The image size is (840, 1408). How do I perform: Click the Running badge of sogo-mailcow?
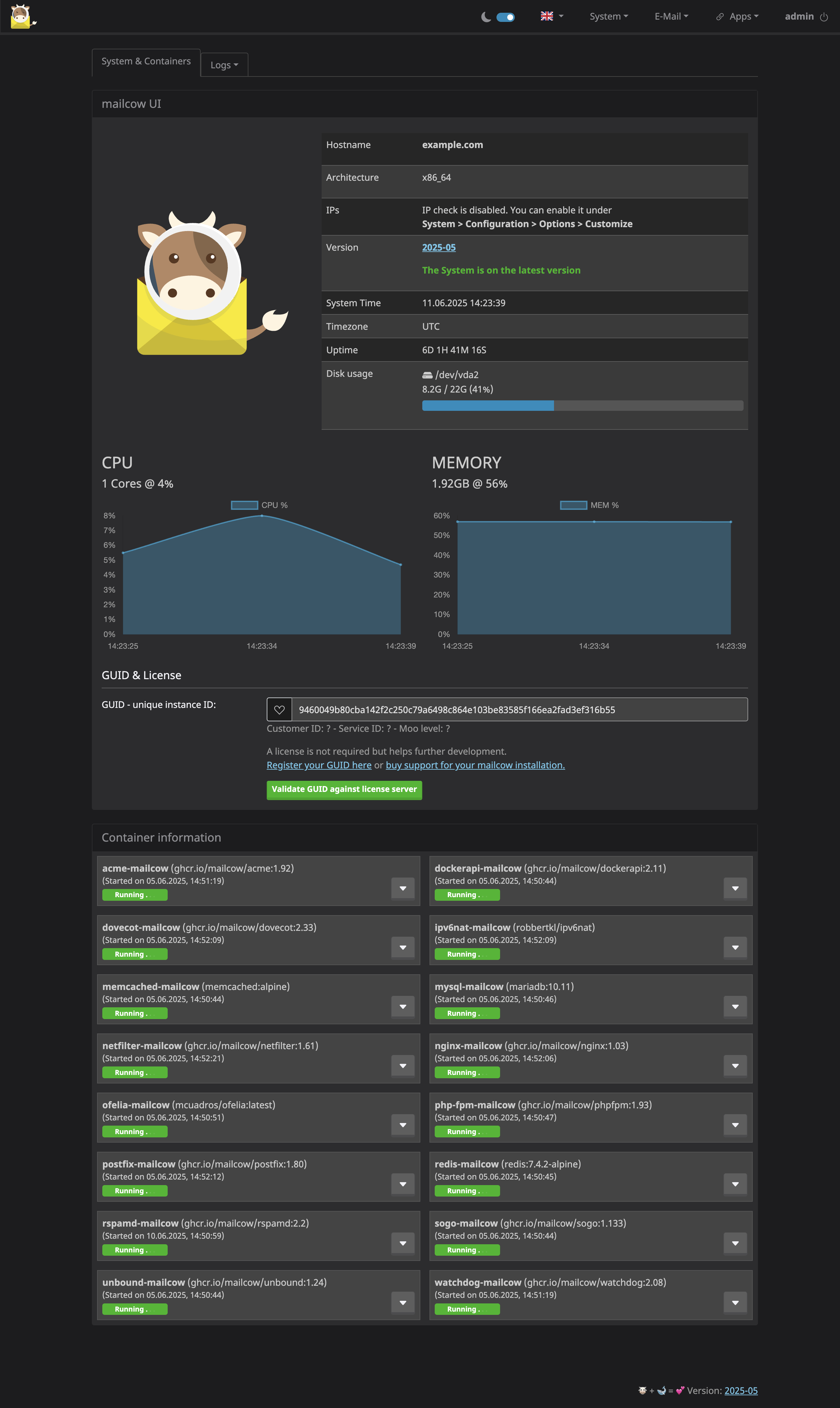coord(467,1250)
